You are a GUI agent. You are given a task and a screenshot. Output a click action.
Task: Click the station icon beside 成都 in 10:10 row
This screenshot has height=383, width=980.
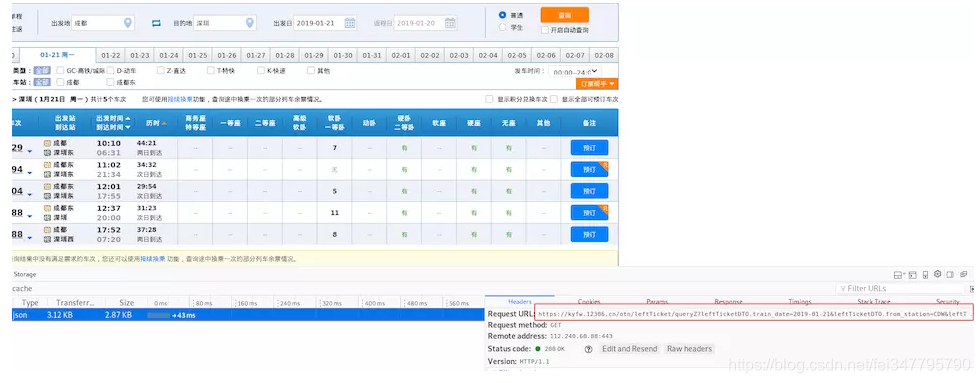point(48,143)
